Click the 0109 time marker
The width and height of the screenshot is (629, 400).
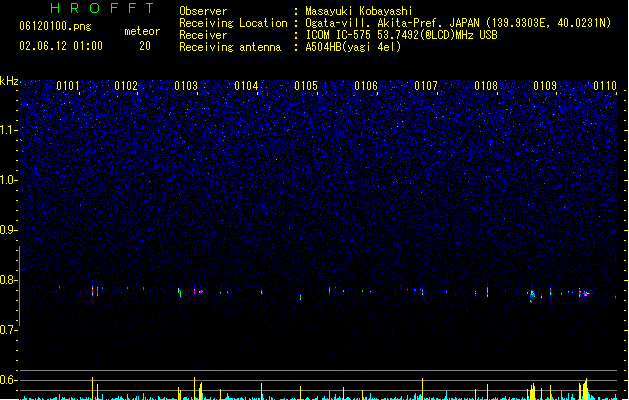[545, 86]
